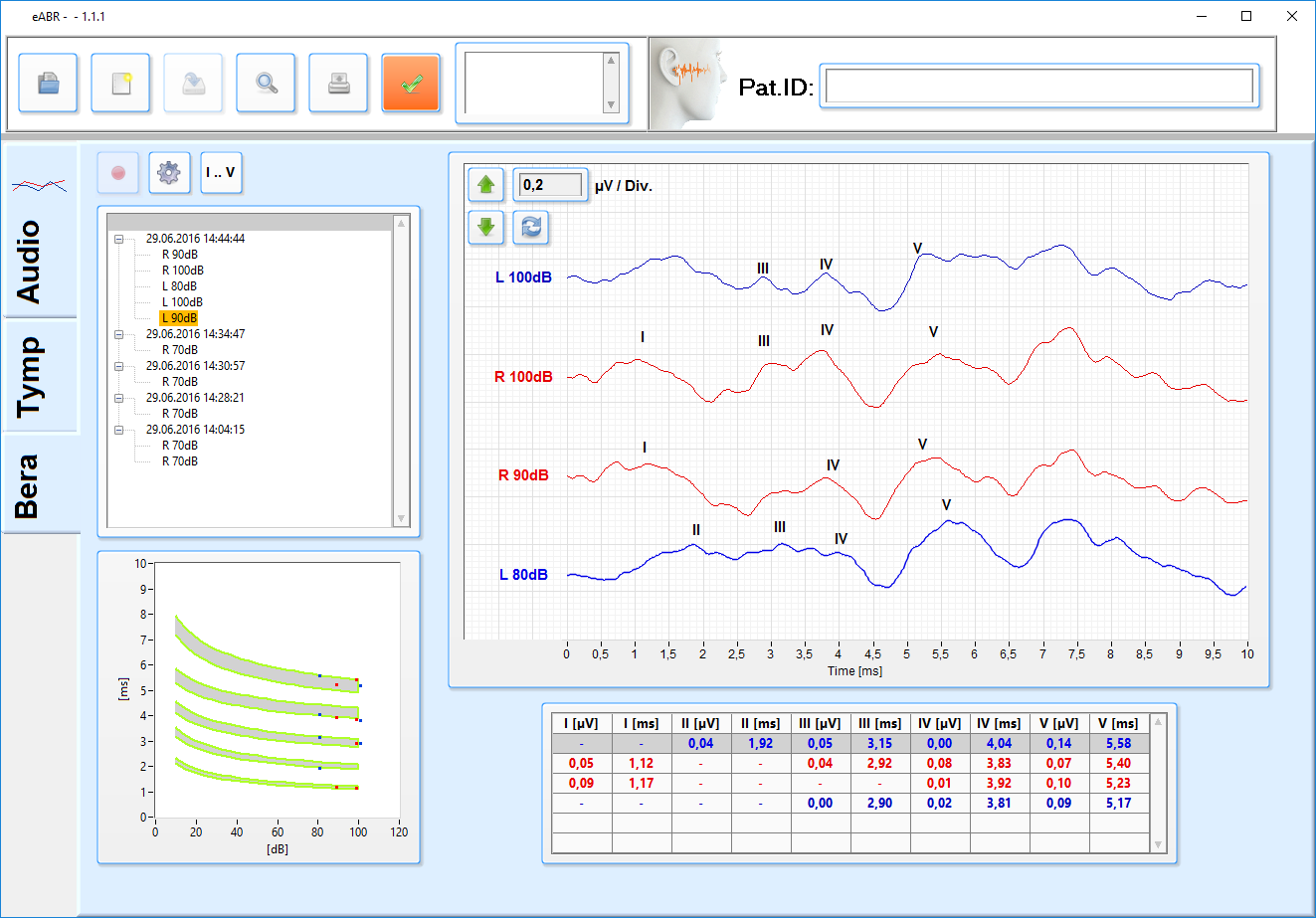The image size is (1316, 918).
Task: Select session 29.06.2016 14:44:44 entry
Action: point(195,239)
